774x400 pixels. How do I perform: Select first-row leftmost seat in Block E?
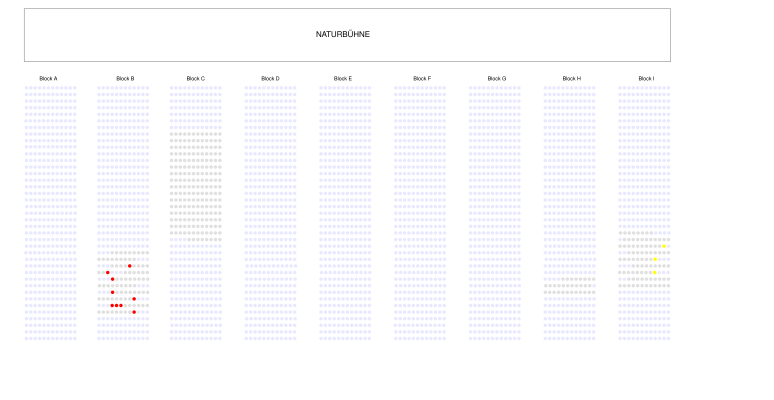tap(321, 88)
